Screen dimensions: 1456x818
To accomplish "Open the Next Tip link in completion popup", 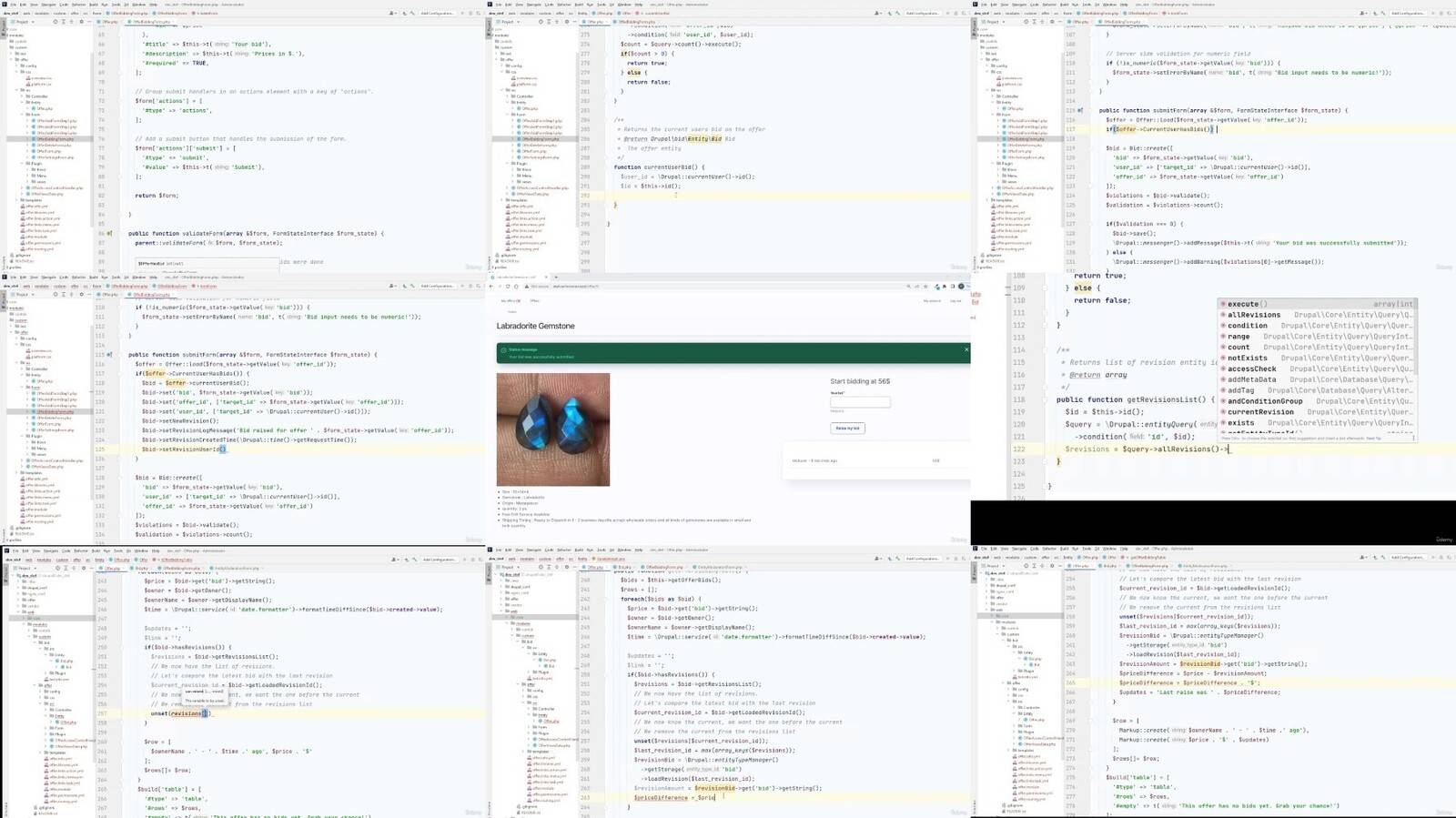I will (x=1373, y=439).
